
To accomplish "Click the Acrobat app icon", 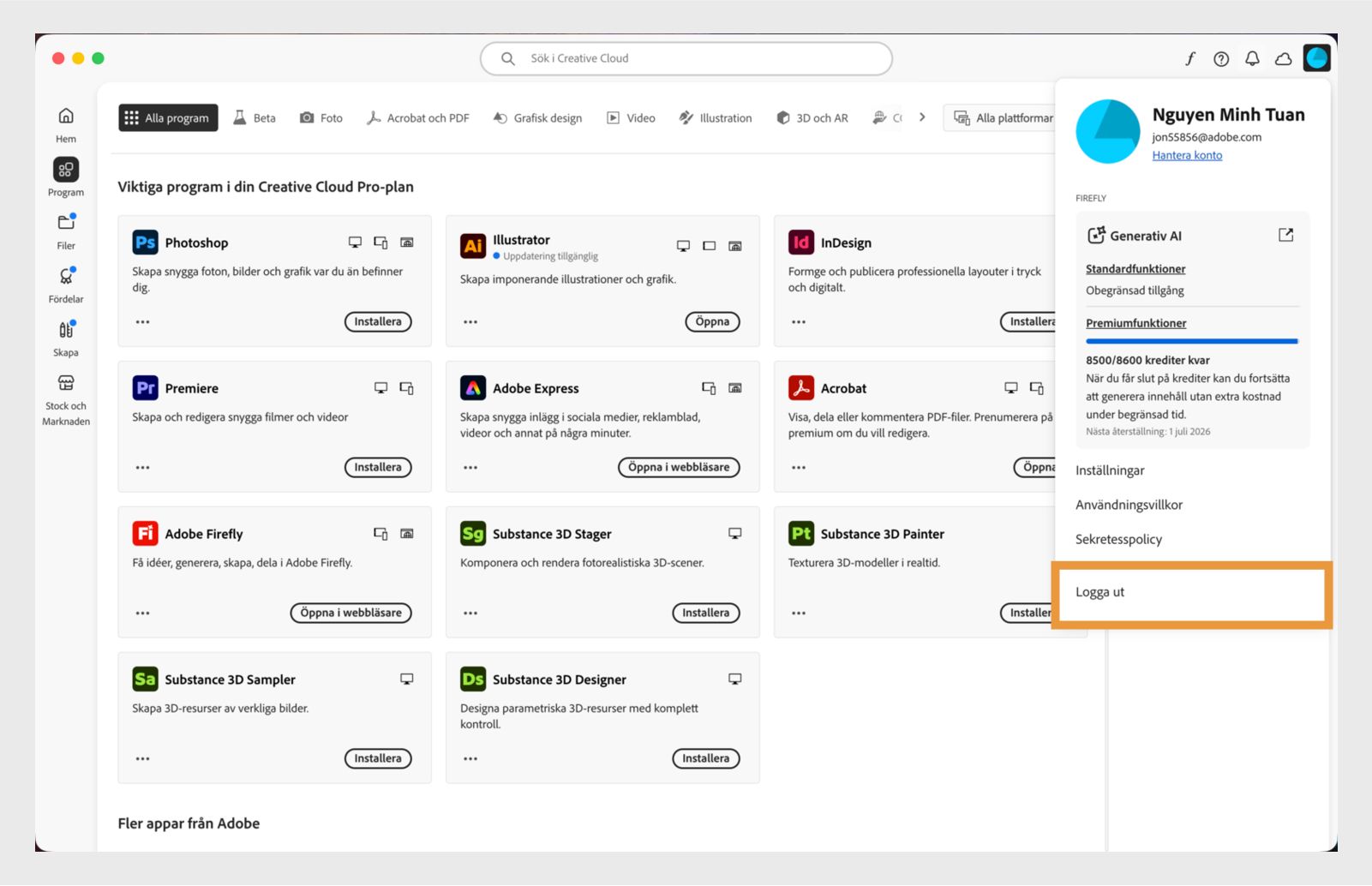I will [801, 388].
